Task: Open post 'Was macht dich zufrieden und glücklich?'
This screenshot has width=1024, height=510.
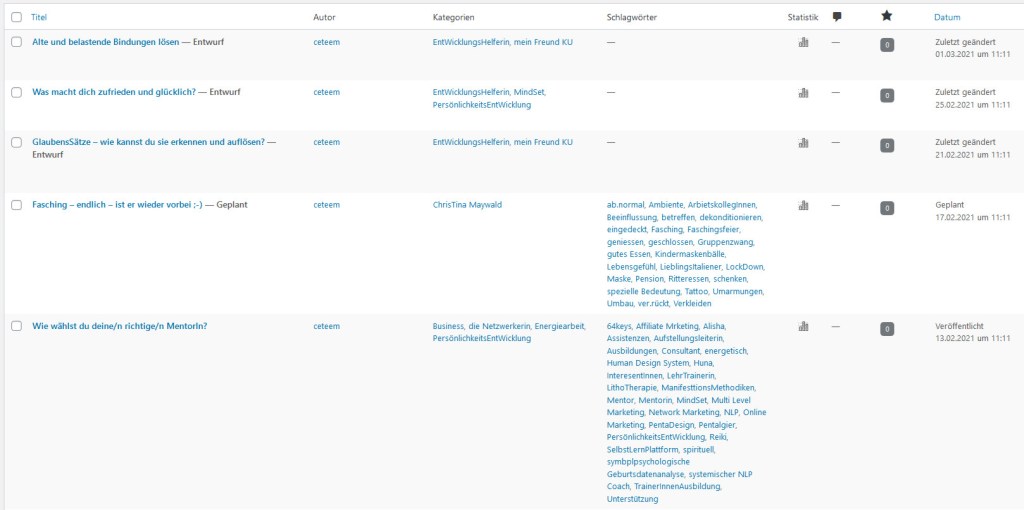Action: (113, 92)
